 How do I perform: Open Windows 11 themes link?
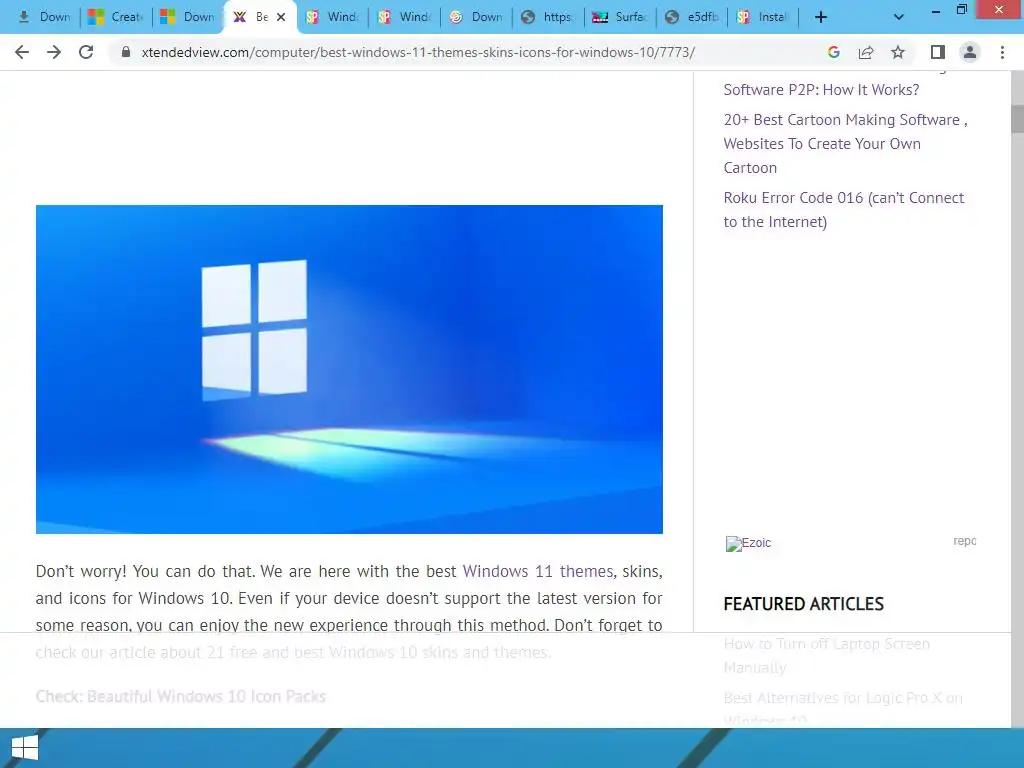click(538, 571)
